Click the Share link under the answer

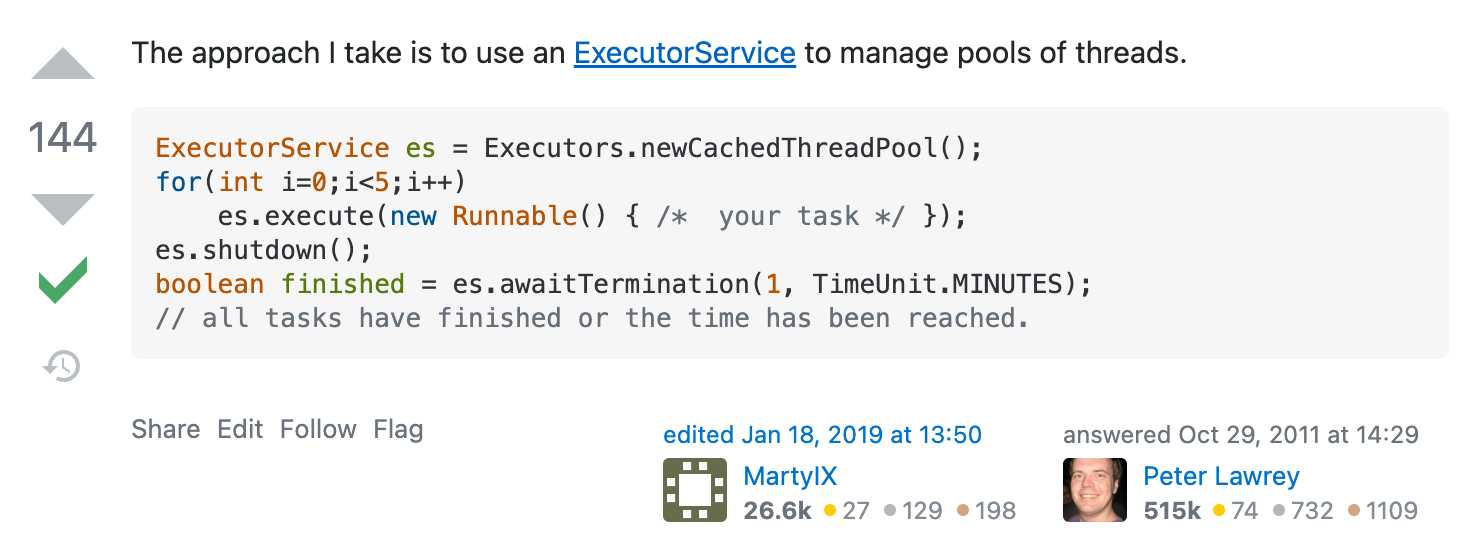(x=166, y=430)
